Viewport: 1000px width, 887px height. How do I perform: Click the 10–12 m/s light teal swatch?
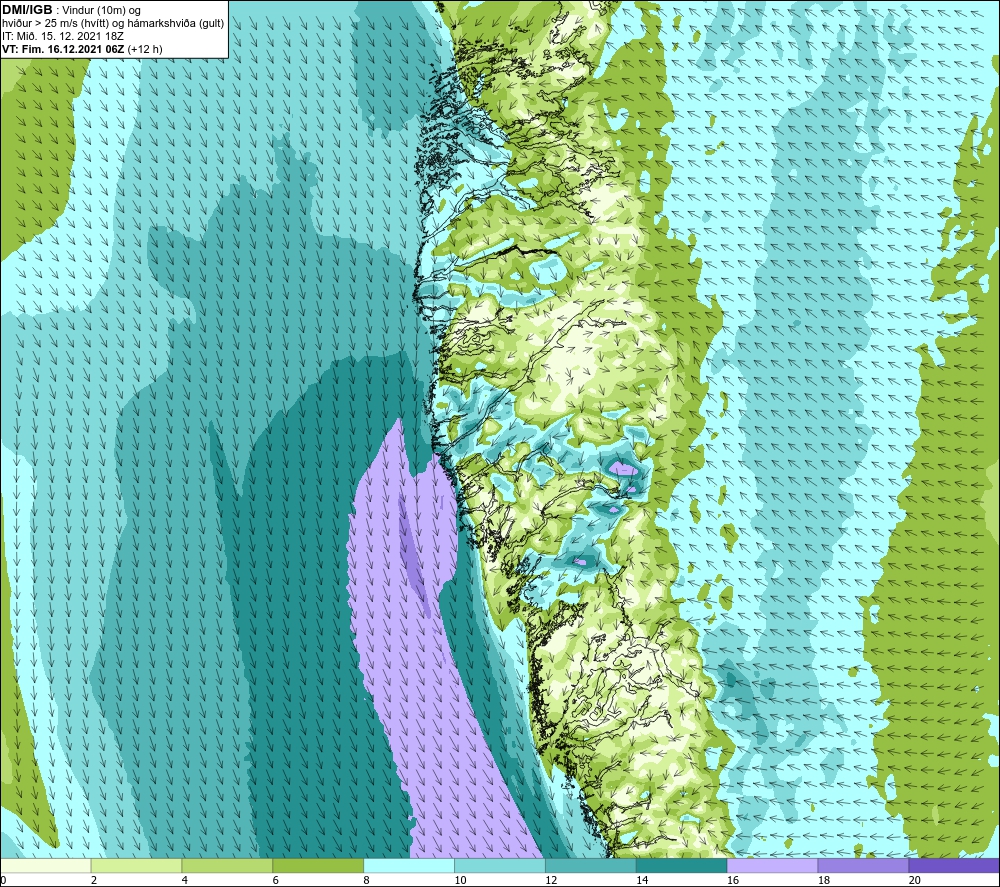(x=500, y=865)
